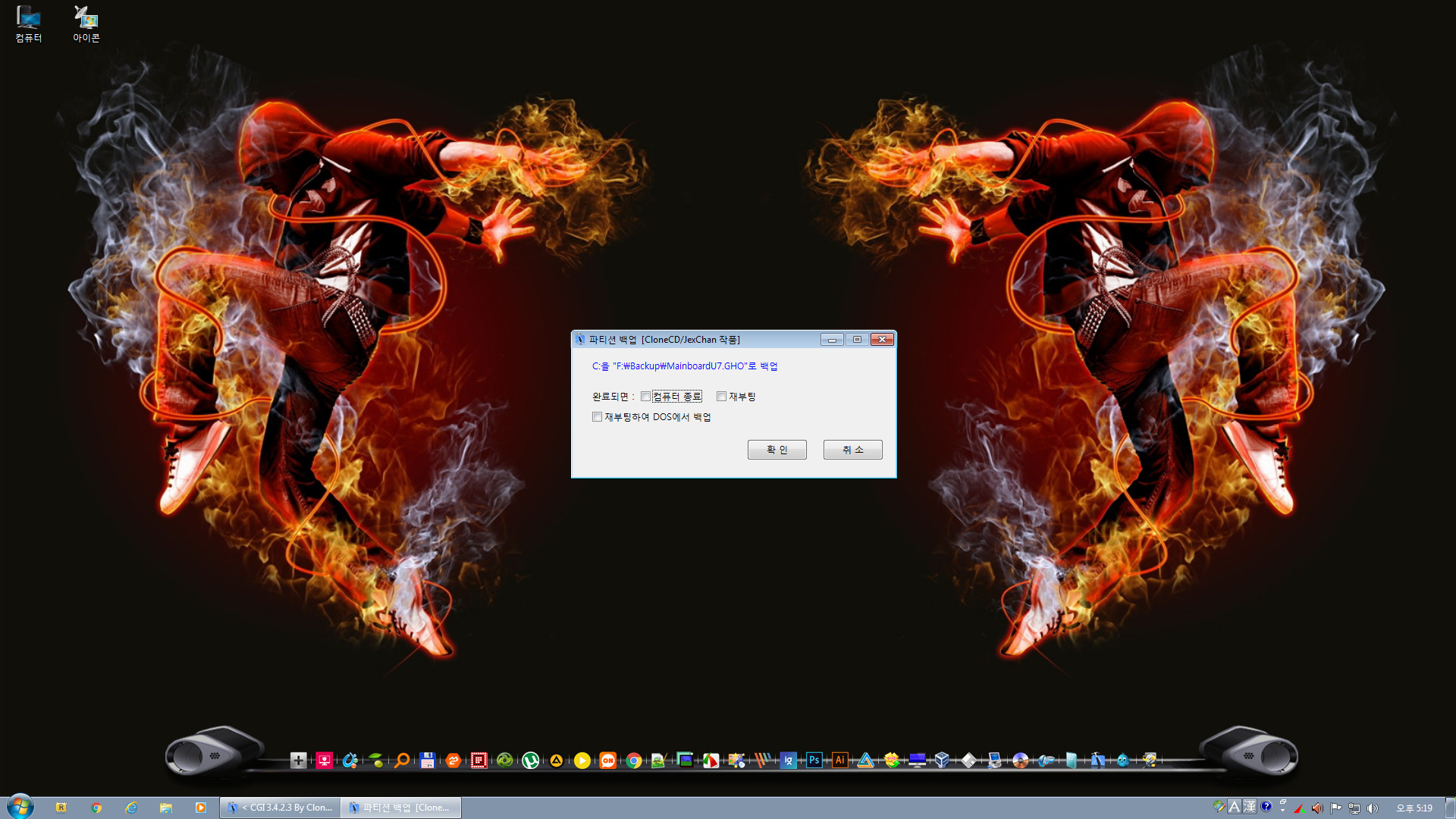Open the orange ON chat app
Viewport: 1456px width, 819px height.
click(x=608, y=760)
